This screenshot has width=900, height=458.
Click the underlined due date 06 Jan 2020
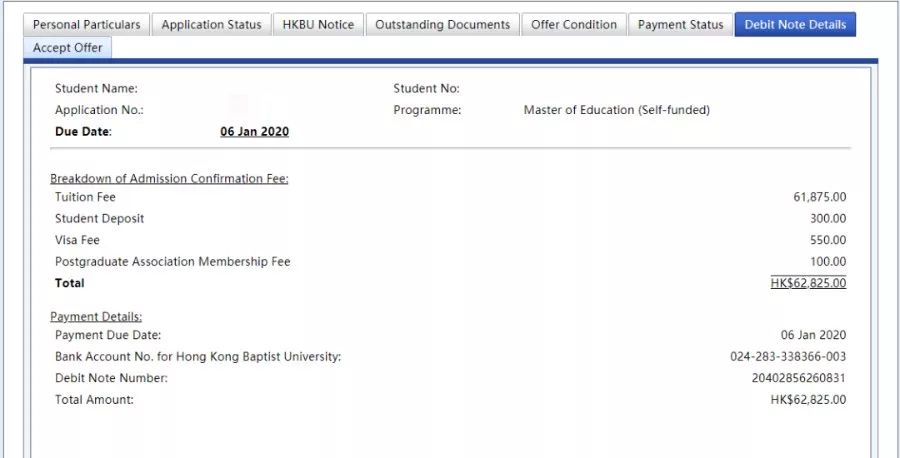coord(254,131)
